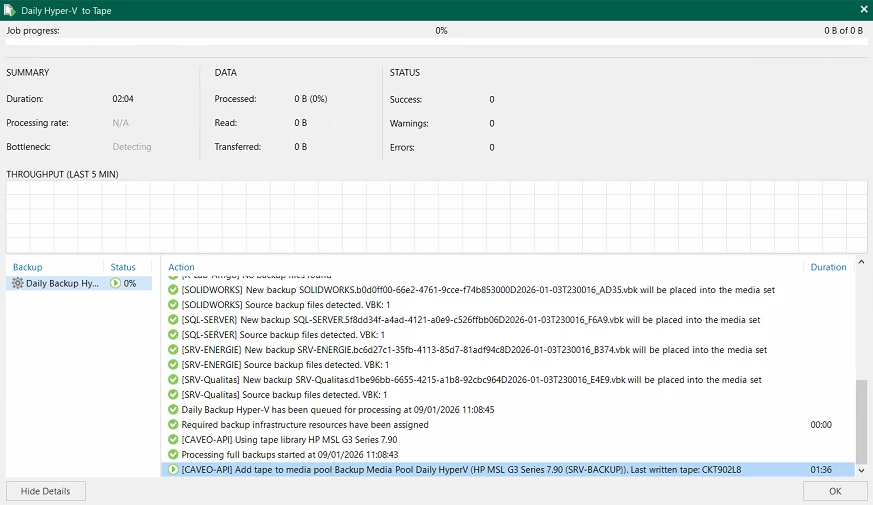Click the Daily Hyper-V to Tape title icon
Viewport: 873px width, 505px height.
(9, 10)
